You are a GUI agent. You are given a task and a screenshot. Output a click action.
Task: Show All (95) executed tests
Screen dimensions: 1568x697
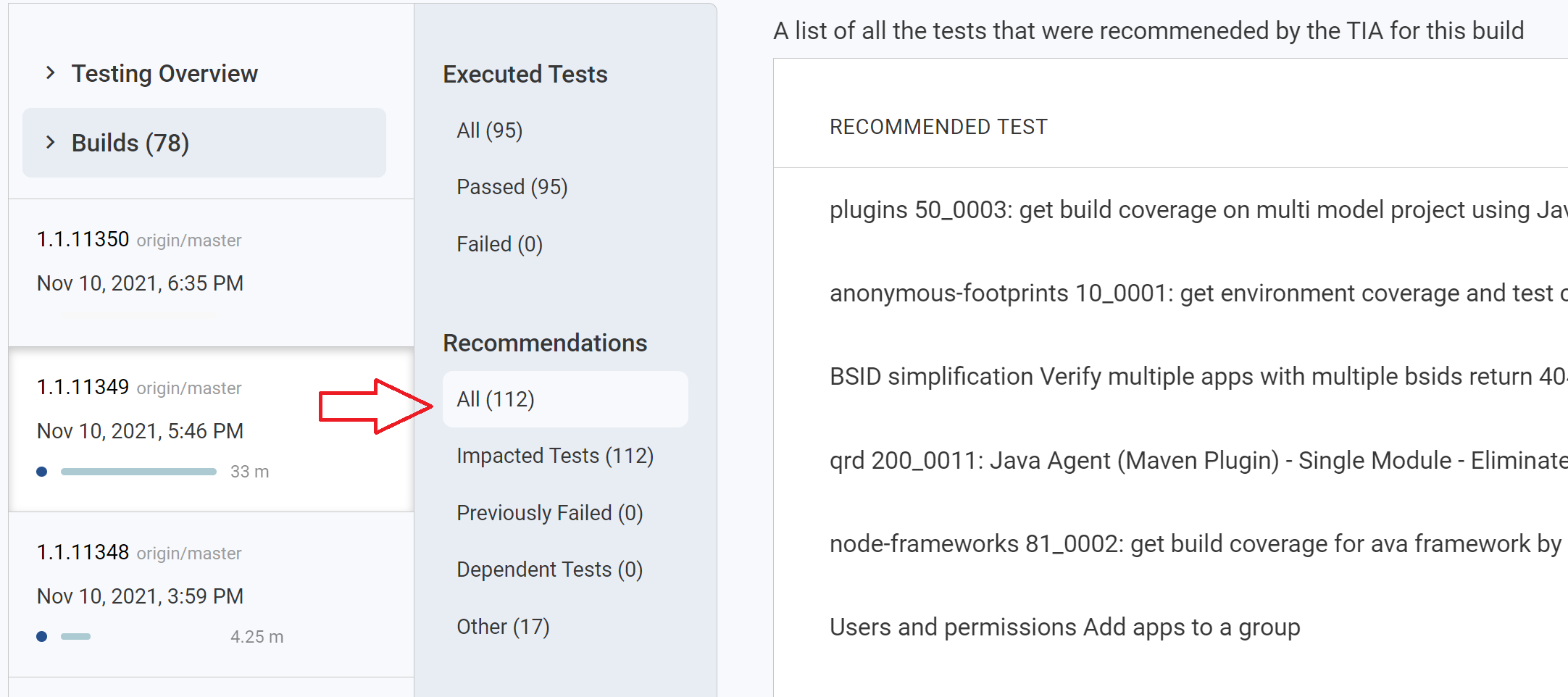[489, 130]
